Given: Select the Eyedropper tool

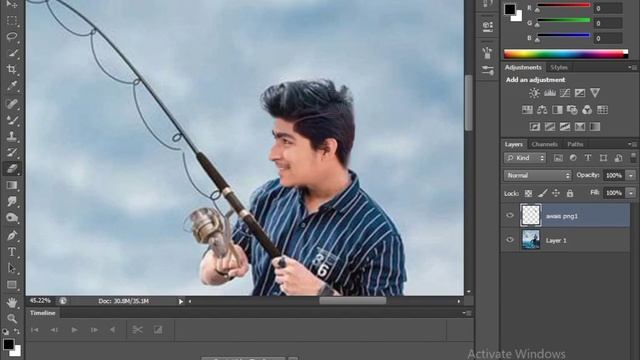Looking at the screenshot, I should (x=12, y=86).
